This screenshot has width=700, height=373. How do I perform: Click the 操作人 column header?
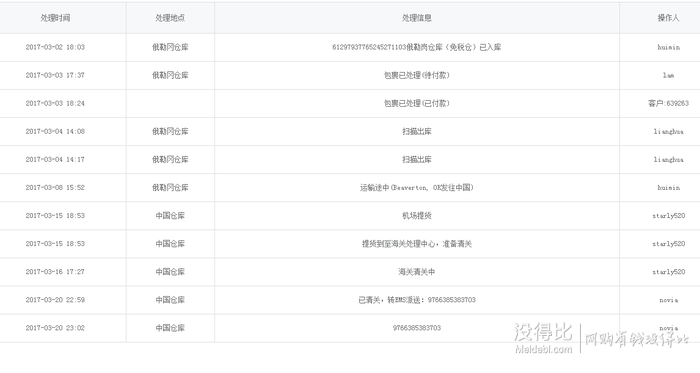[668, 18]
